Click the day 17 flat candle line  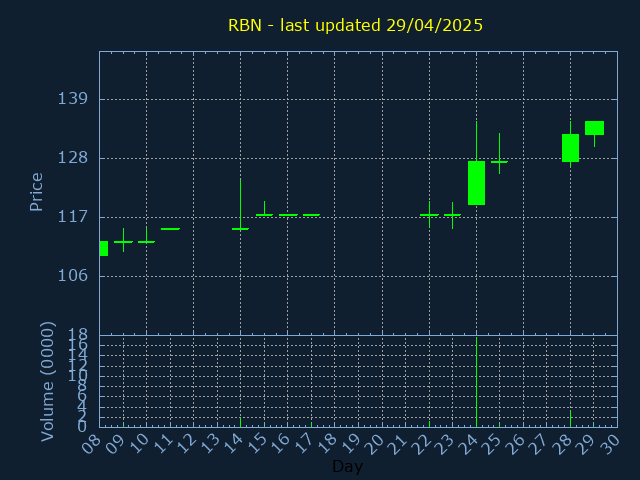point(311,215)
